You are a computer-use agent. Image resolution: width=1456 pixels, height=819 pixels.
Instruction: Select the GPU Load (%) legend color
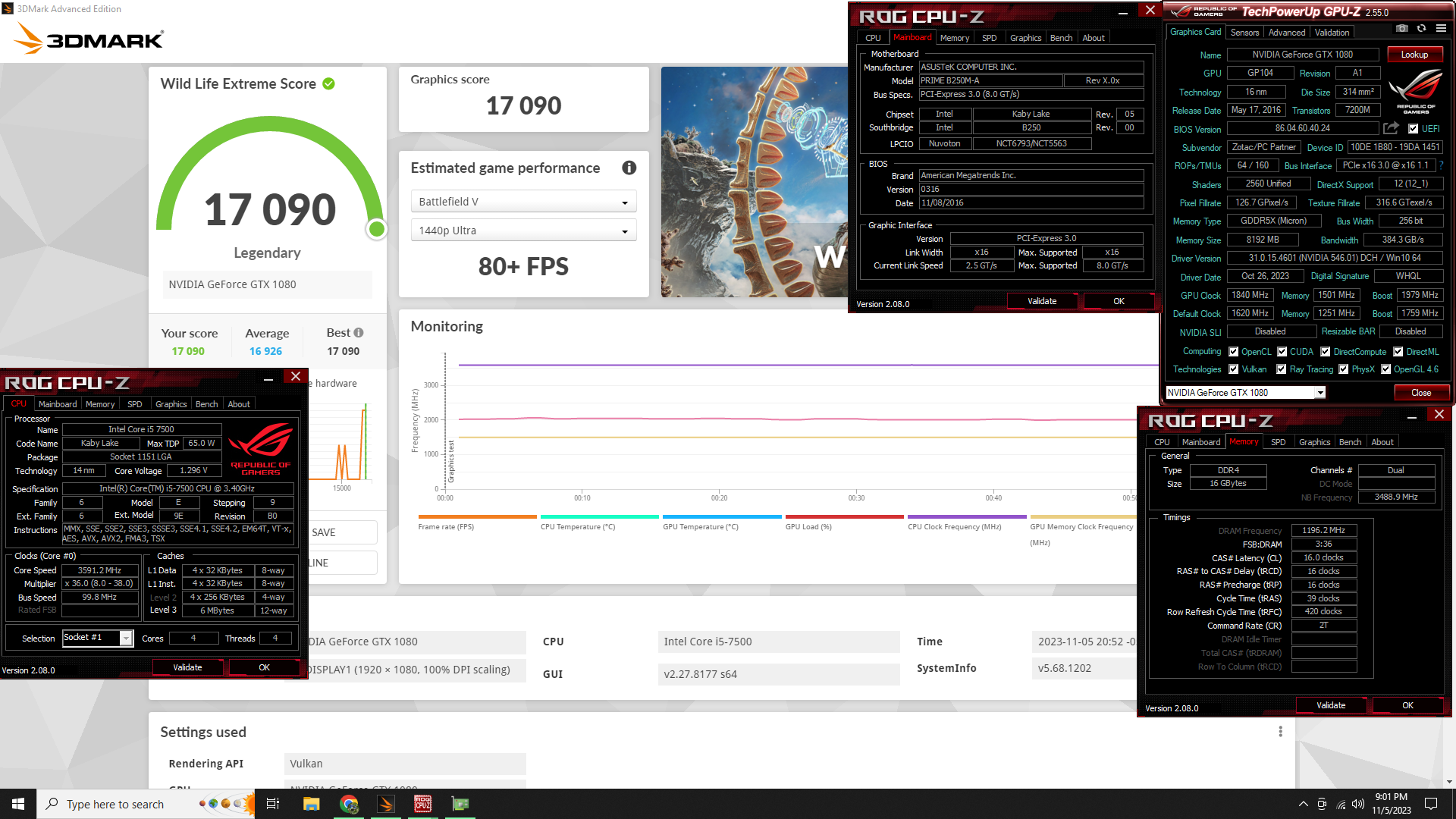point(845,517)
